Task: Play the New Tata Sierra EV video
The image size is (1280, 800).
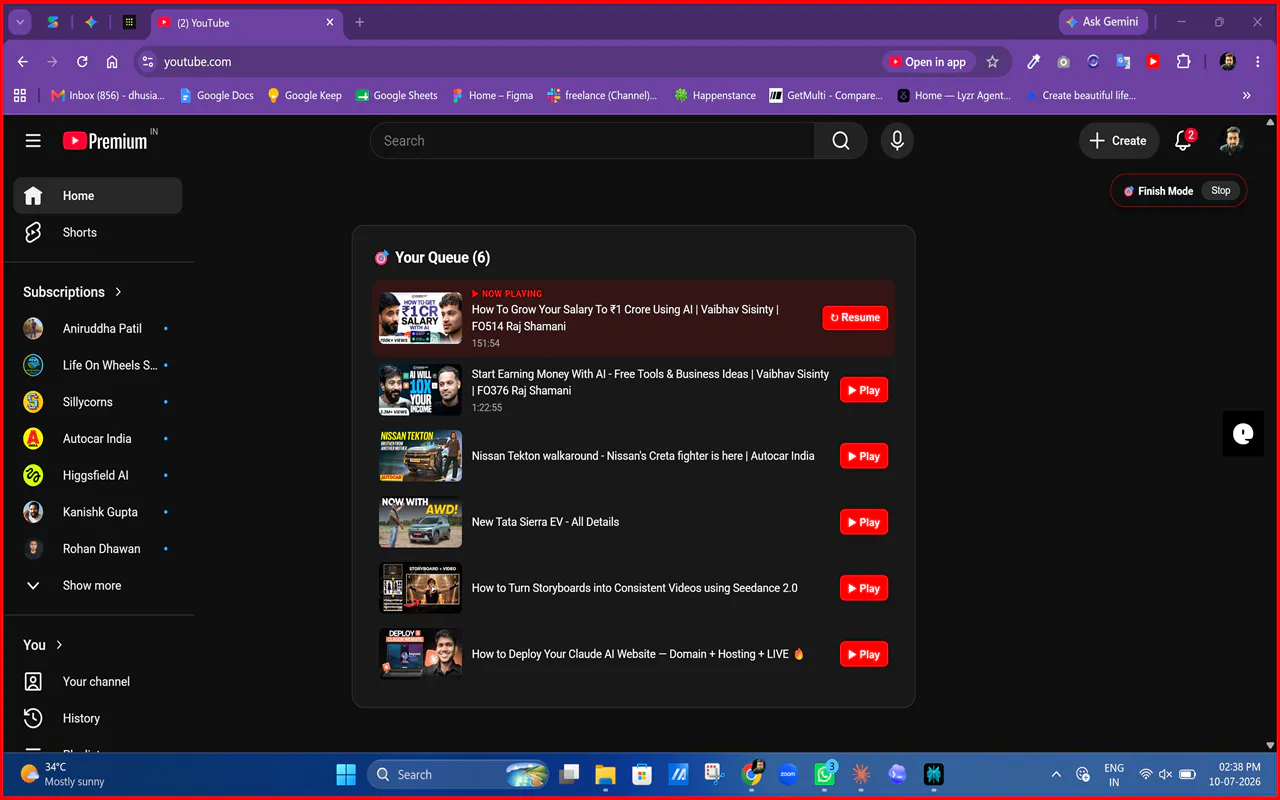Action: coord(864,522)
